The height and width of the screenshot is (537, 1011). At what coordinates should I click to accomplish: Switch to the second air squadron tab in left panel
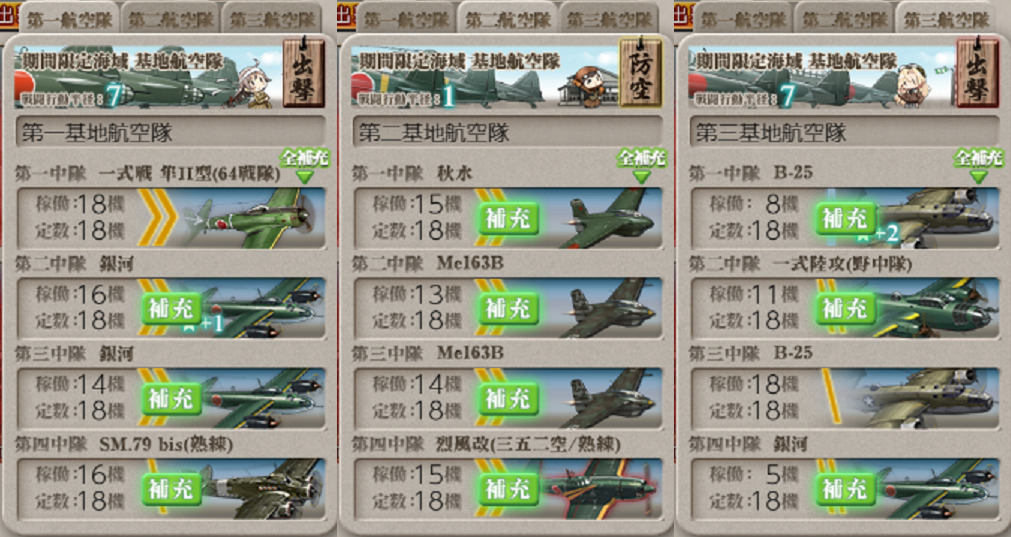[170, 19]
